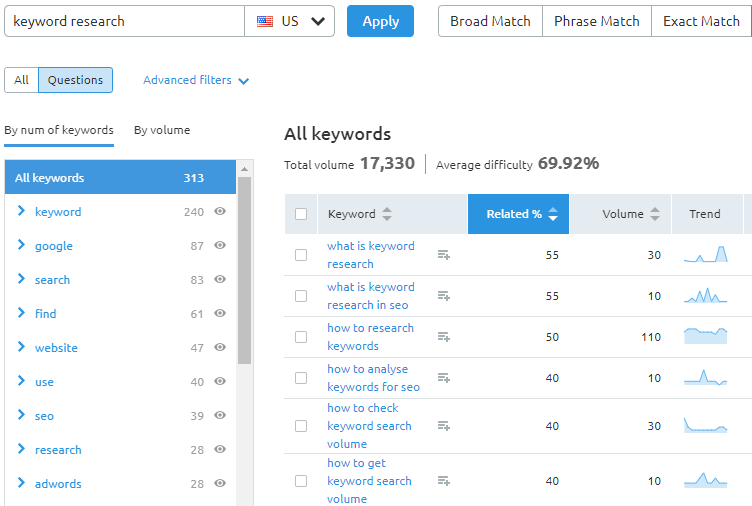Click the keyword groups list scrollbar thumb
Viewport: 752px width, 506px height.
pyautogui.click(x=245, y=271)
